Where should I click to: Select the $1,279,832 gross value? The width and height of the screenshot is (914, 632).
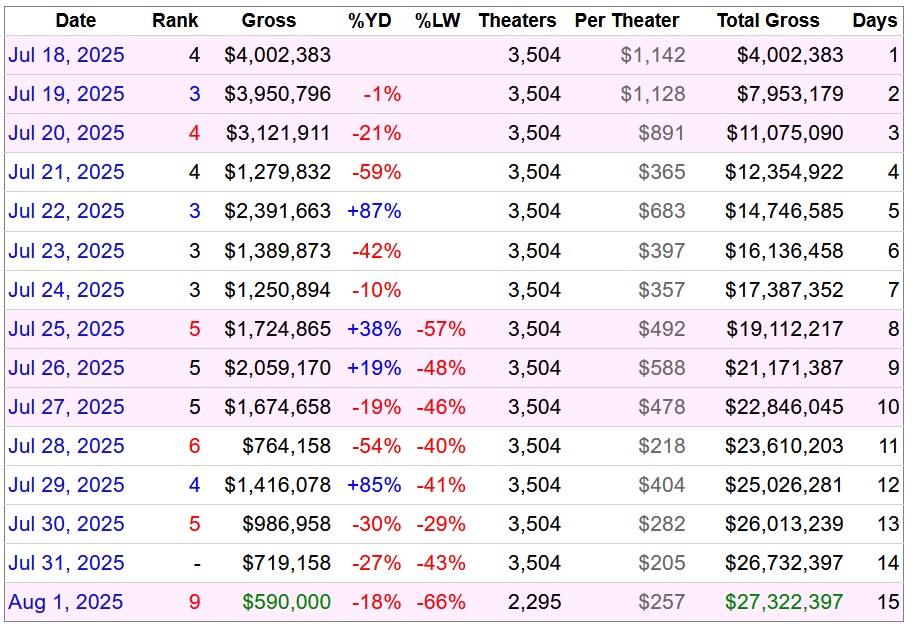[x=277, y=173]
